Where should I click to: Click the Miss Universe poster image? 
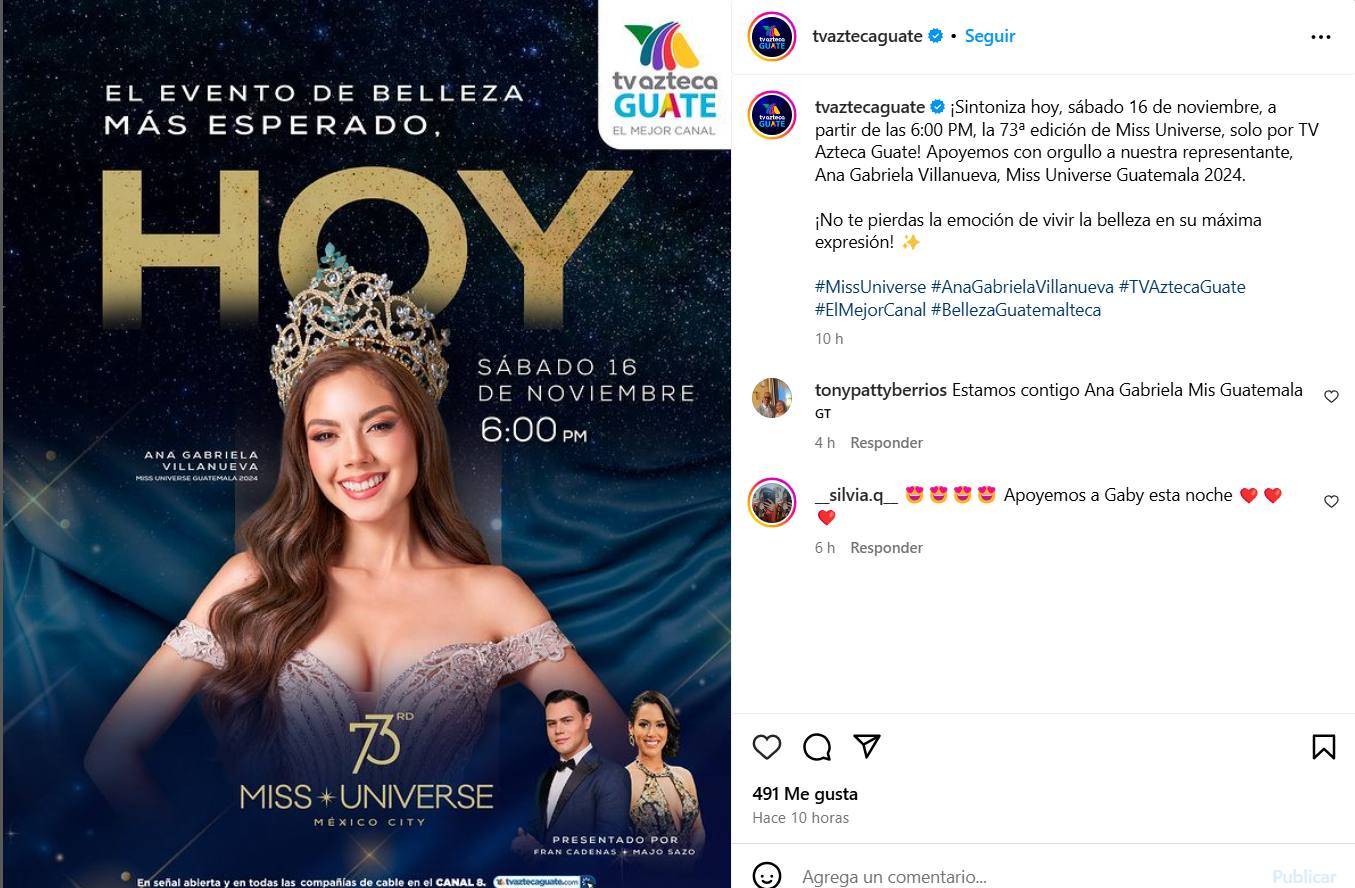point(366,444)
